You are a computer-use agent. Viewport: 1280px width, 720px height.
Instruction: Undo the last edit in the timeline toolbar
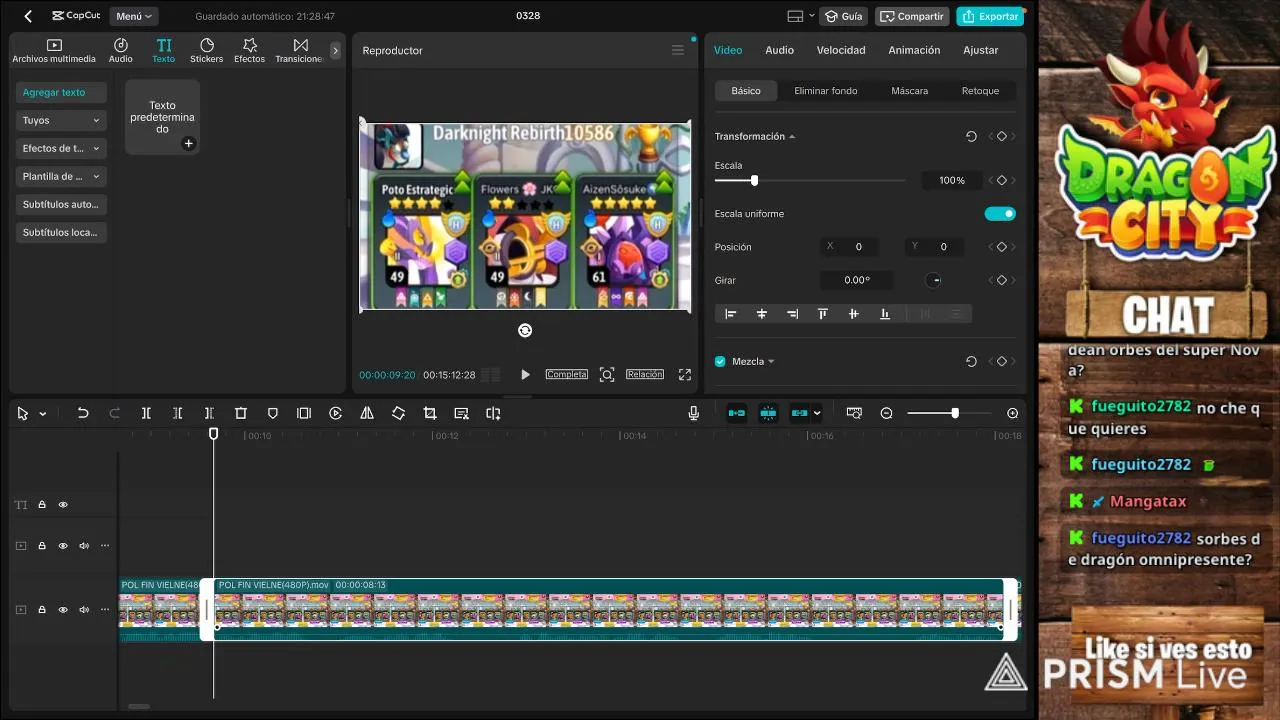point(83,413)
